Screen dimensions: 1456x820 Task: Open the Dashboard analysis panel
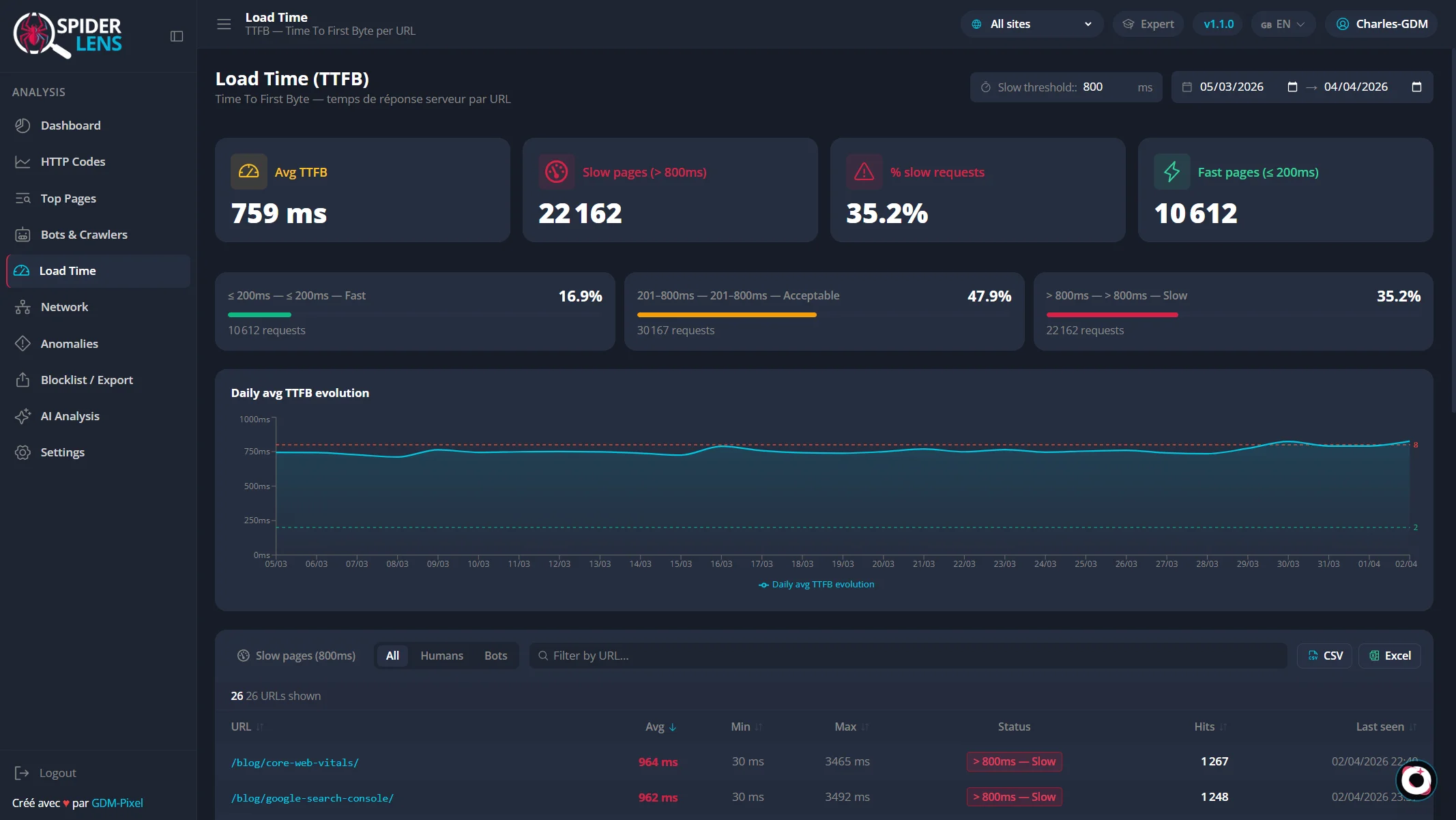71,126
